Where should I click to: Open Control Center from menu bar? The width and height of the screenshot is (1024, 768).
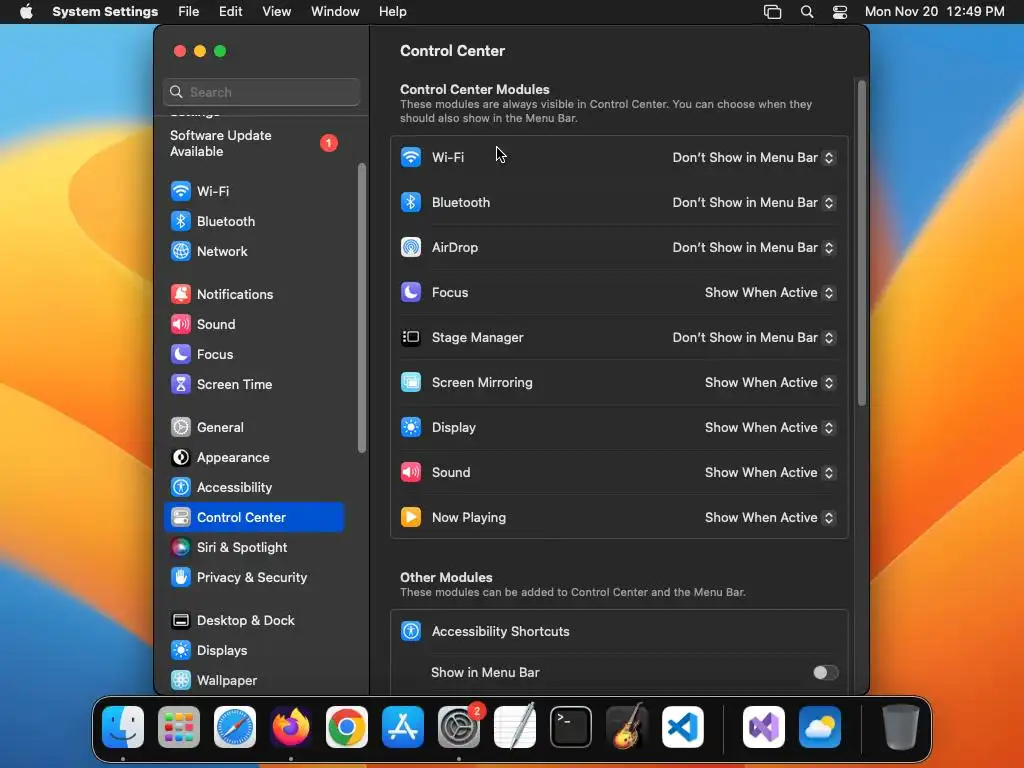840,12
